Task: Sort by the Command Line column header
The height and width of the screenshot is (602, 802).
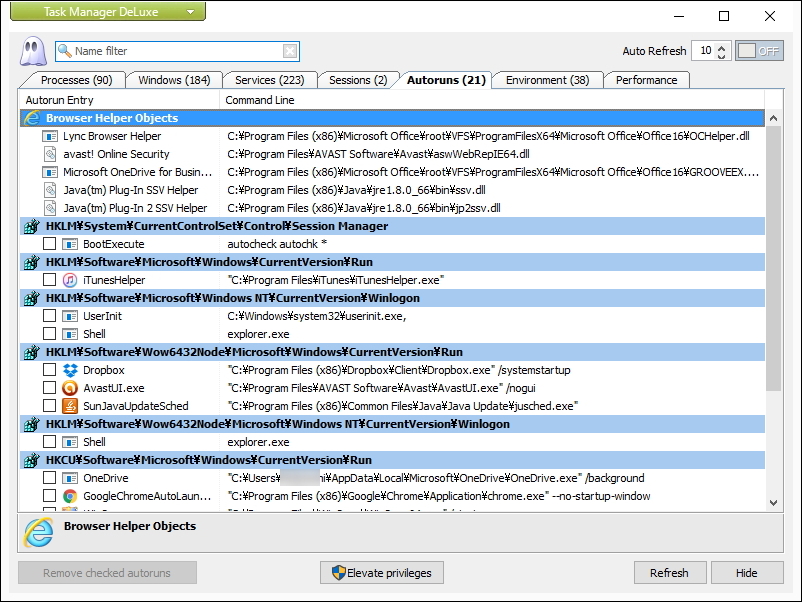Action: point(492,100)
